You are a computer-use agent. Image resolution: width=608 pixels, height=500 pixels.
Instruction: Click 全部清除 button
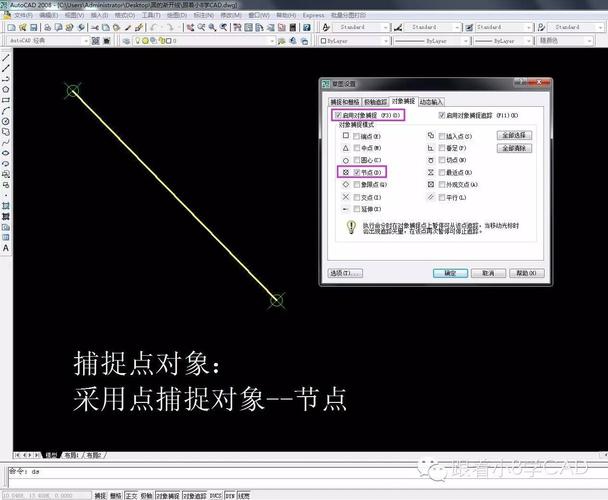pyautogui.click(x=514, y=148)
